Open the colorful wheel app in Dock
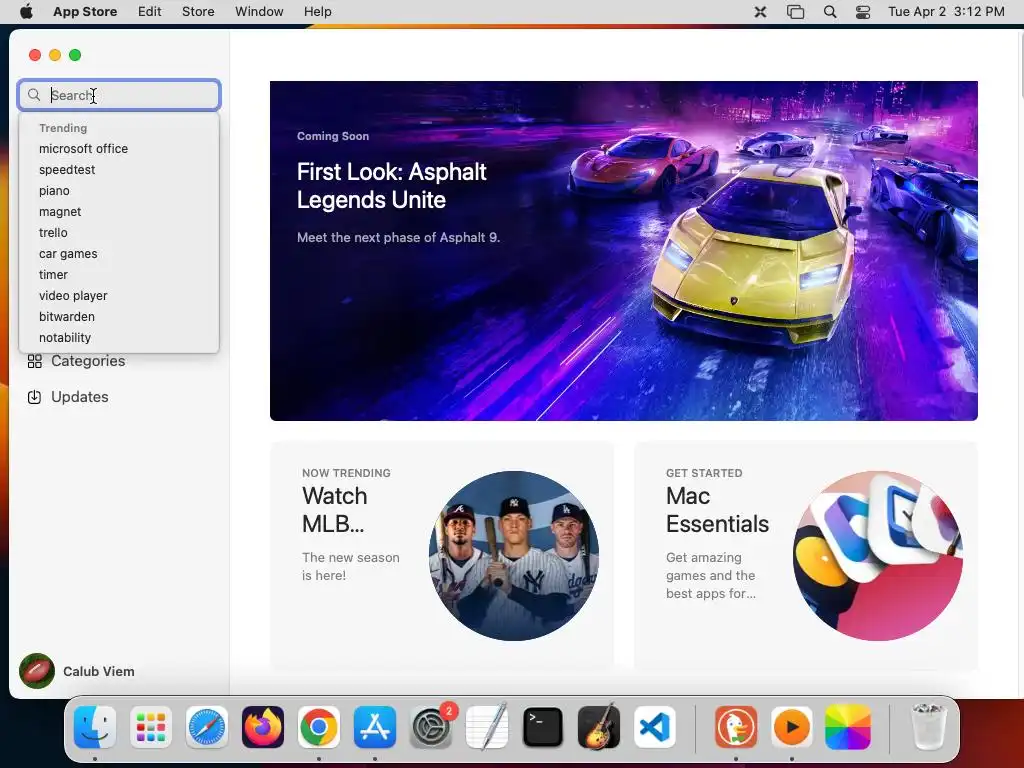Image resolution: width=1024 pixels, height=768 pixels. point(848,727)
